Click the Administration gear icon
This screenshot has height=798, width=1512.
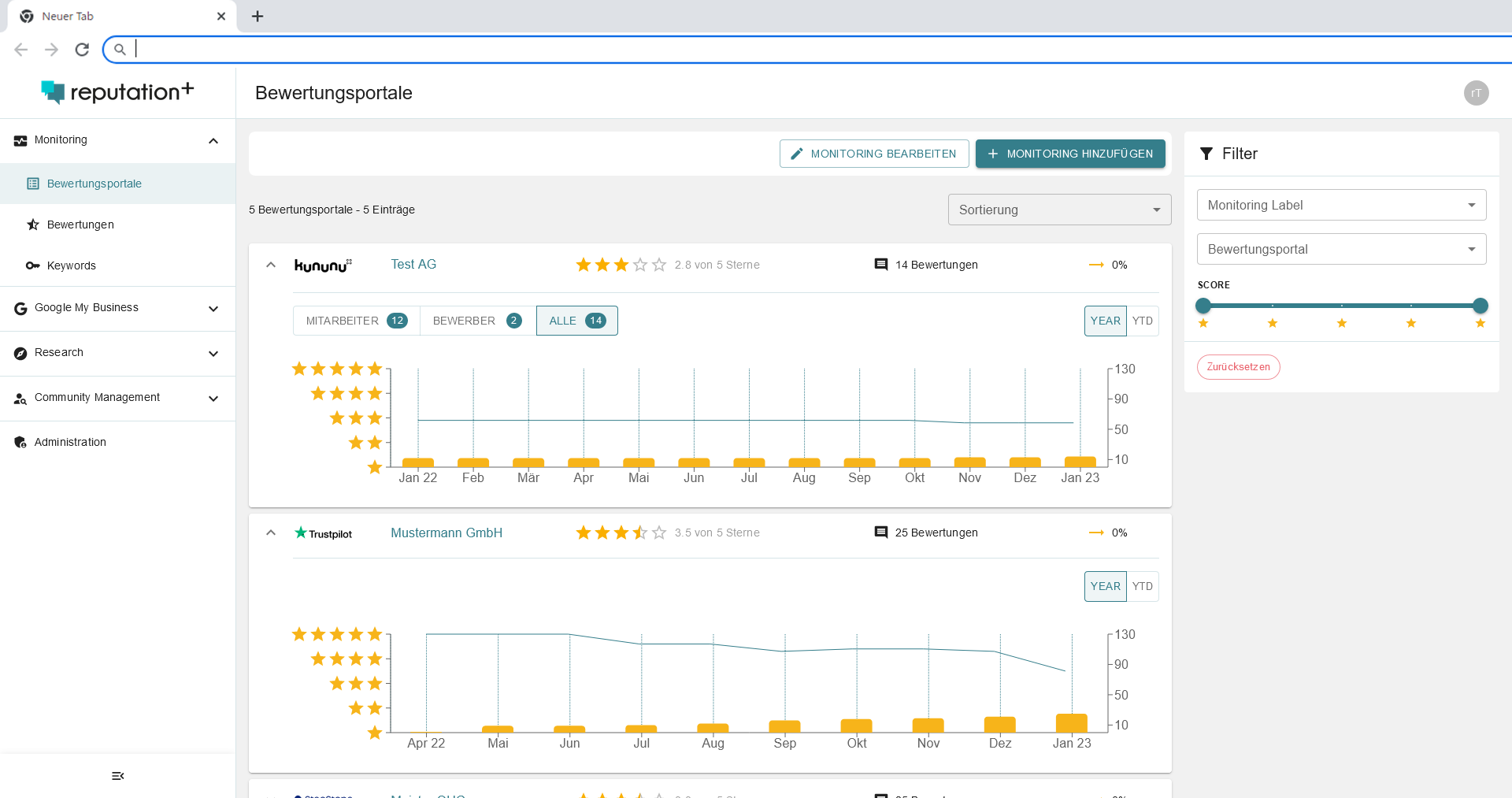(20, 443)
